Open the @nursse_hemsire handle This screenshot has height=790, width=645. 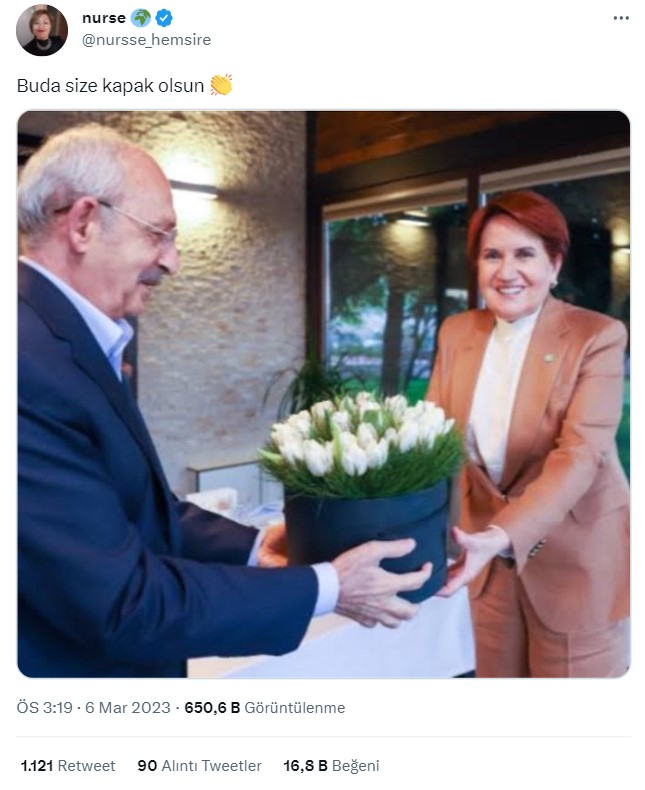[146, 40]
